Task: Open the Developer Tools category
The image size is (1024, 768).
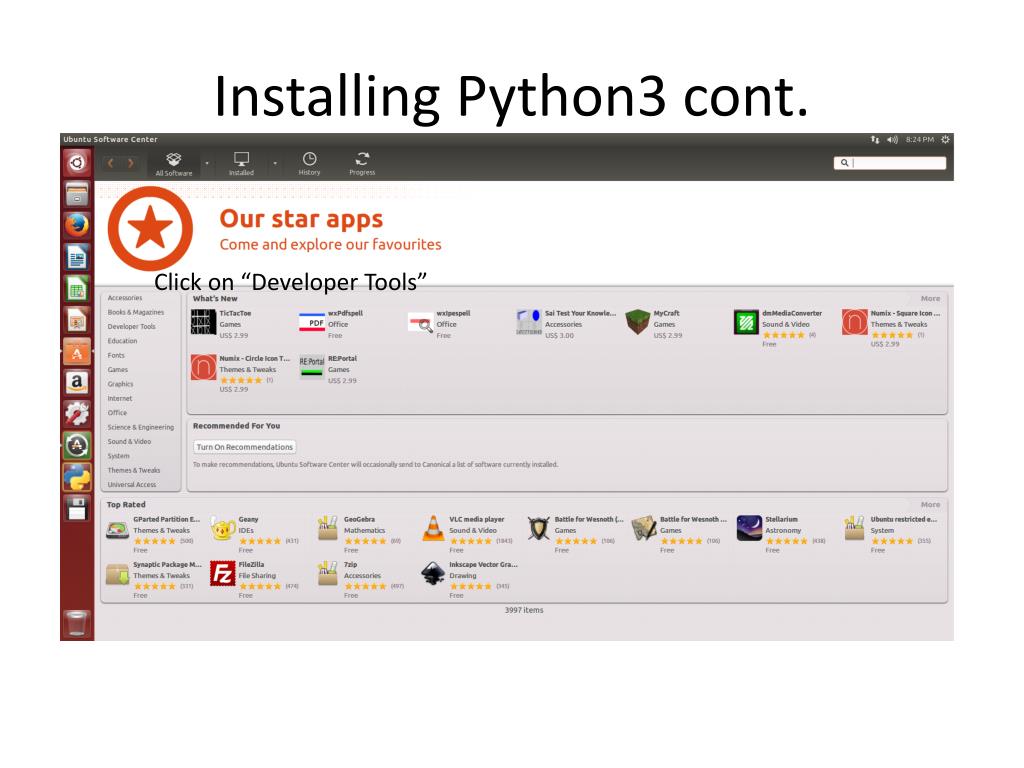Action: point(131,327)
